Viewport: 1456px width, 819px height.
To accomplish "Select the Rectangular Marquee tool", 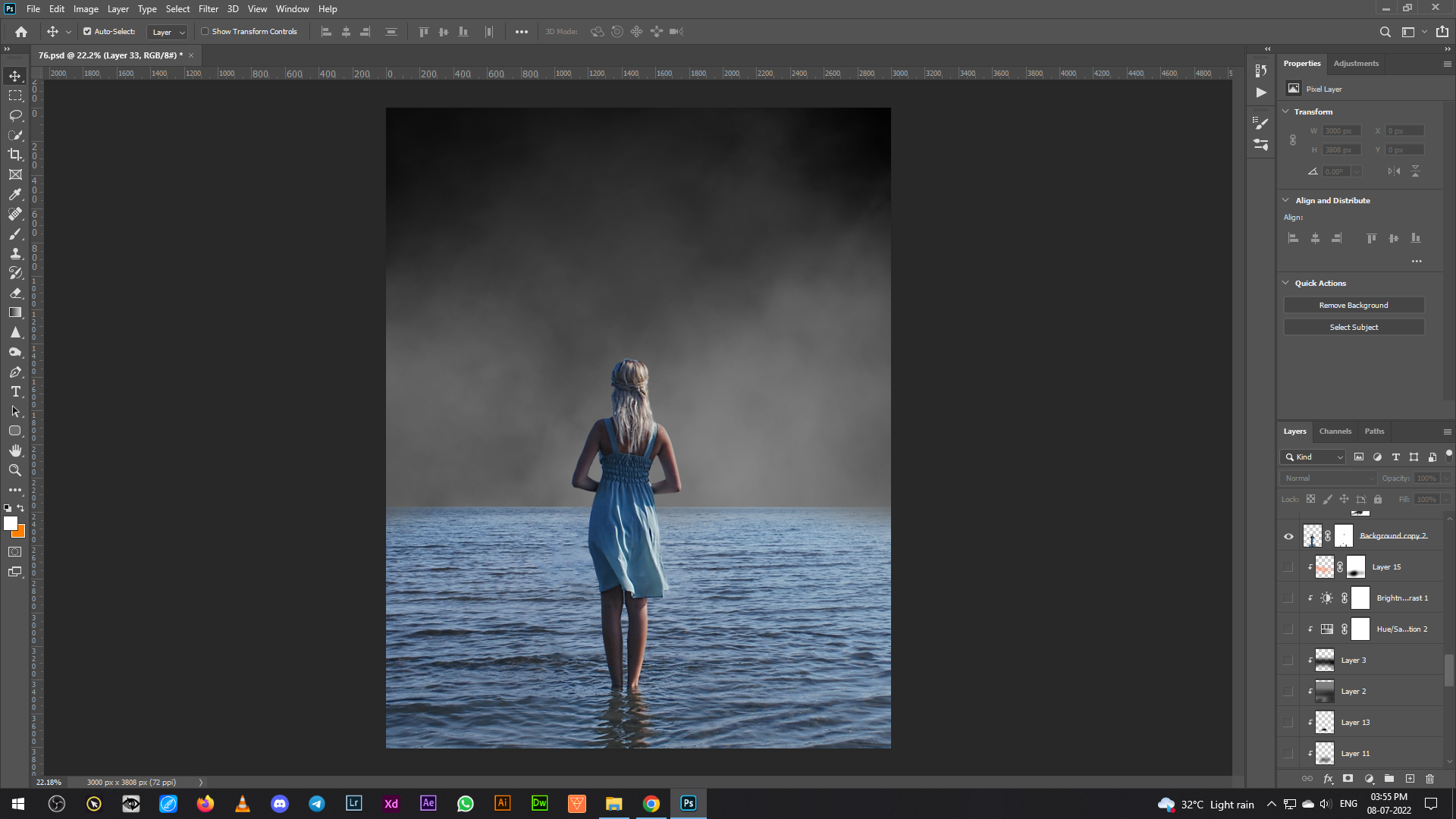I will (x=15, y=96).
